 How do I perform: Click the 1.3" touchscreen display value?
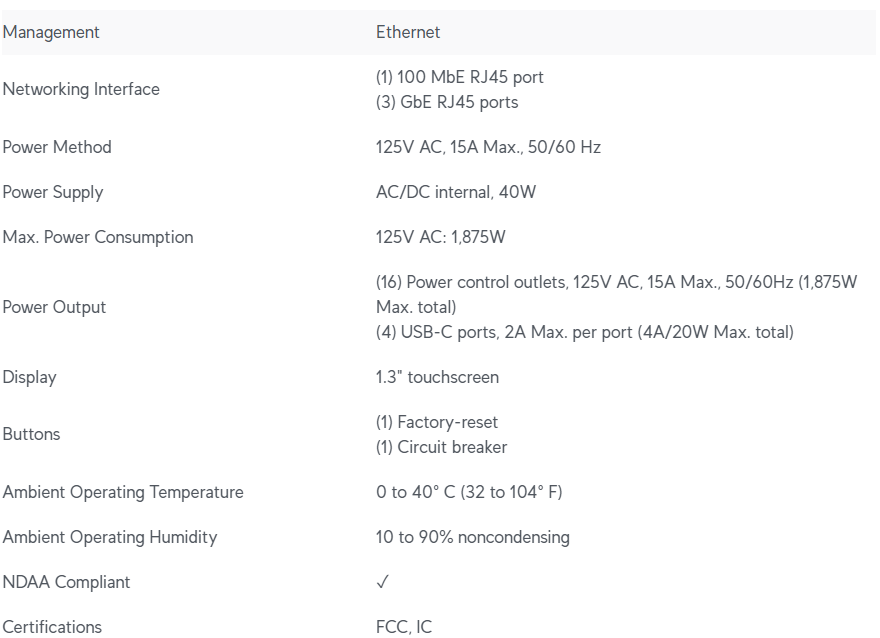point(437,377)
